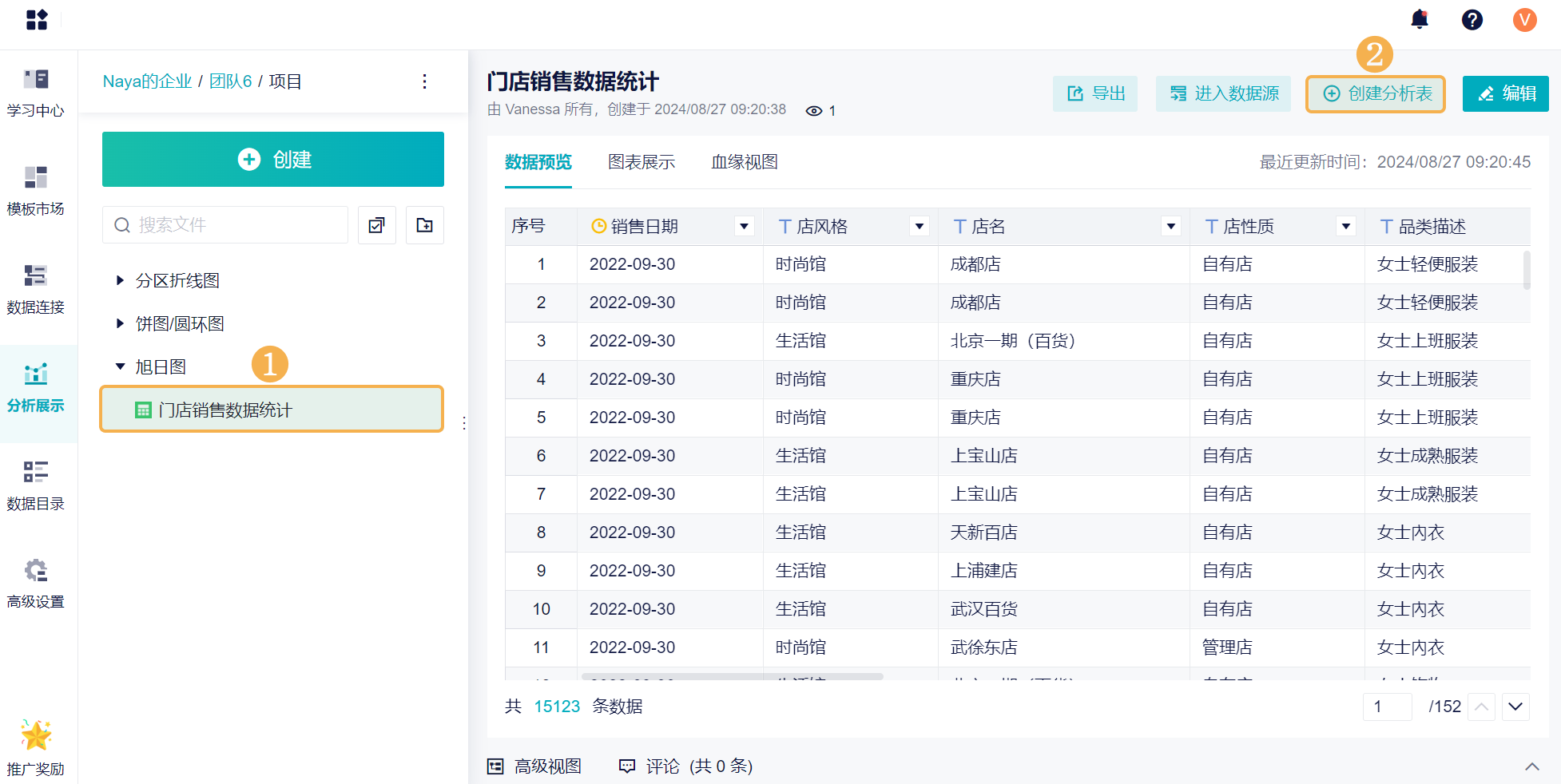The image size is (1561, 784).
Task: Collapse the 旭日图 folder
Action: tap(120, 366)
